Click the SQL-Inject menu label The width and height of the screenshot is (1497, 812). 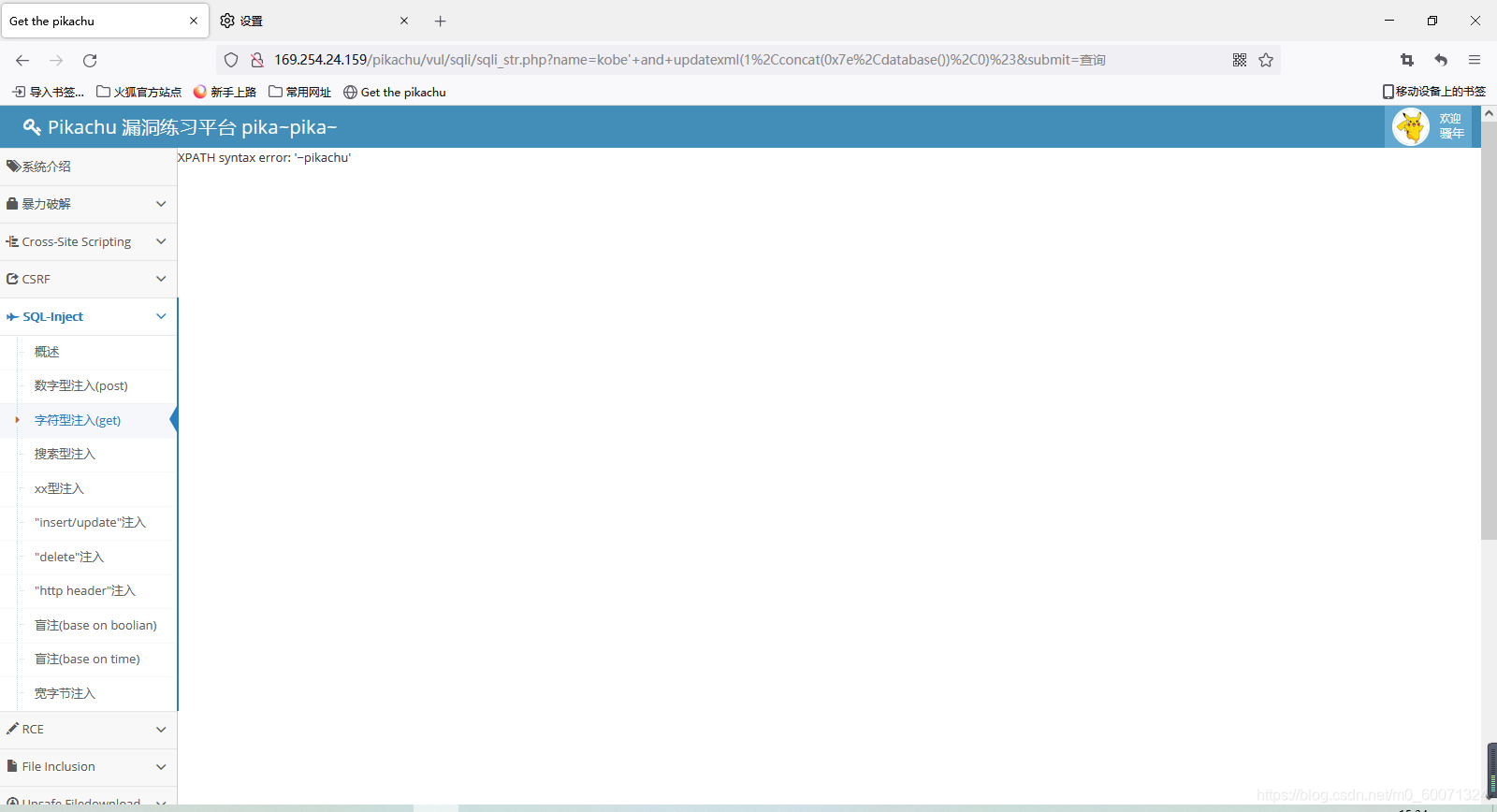53,316
